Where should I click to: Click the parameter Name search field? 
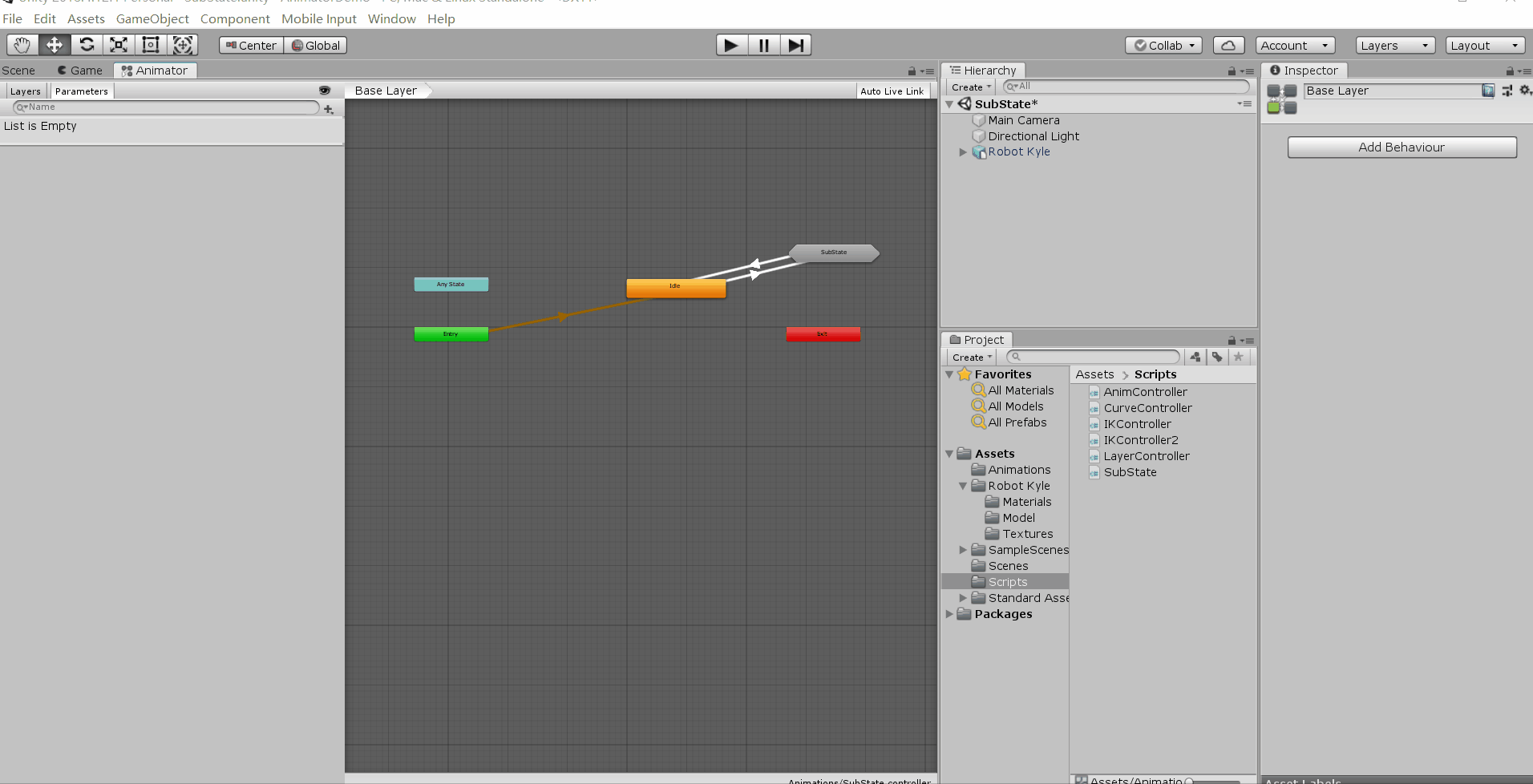[x=166, y=107]
